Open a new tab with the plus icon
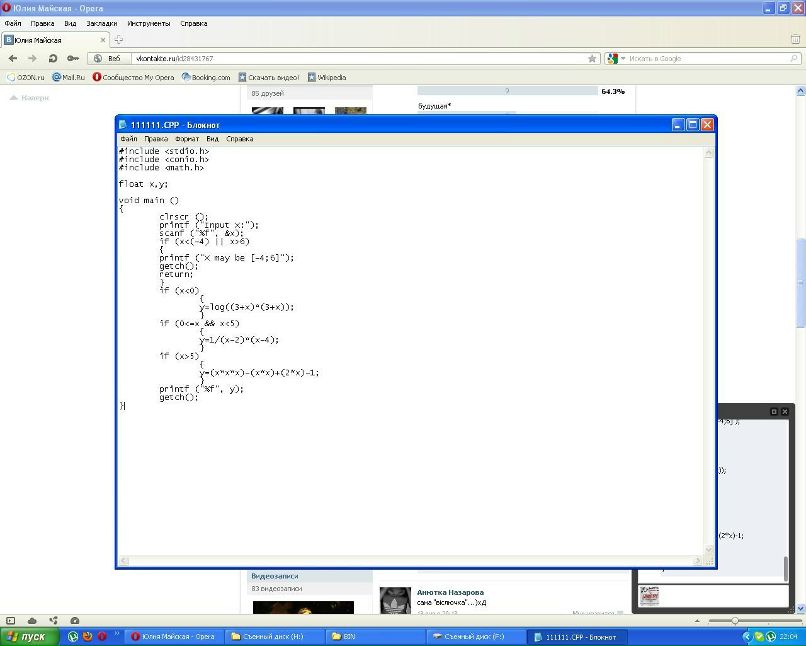 tap(119, 40)
